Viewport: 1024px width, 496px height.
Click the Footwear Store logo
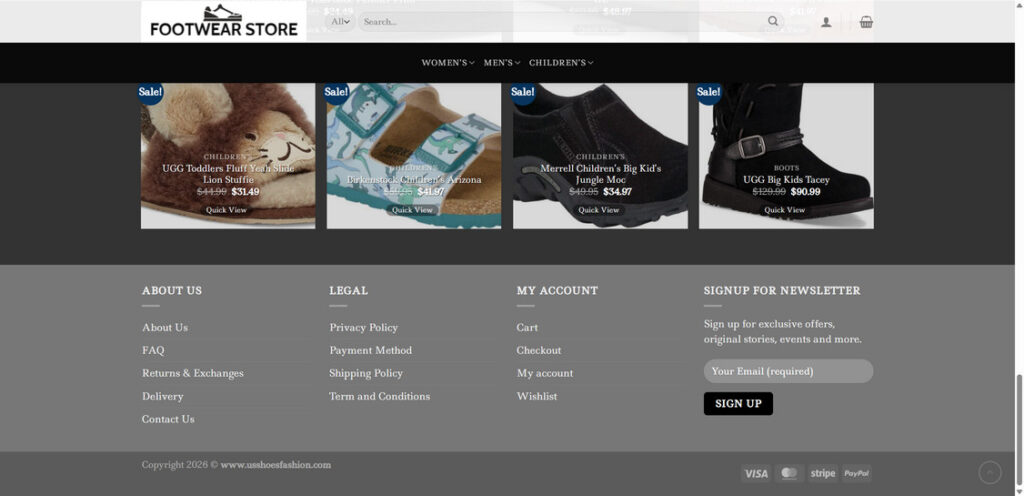coord(223,22)
